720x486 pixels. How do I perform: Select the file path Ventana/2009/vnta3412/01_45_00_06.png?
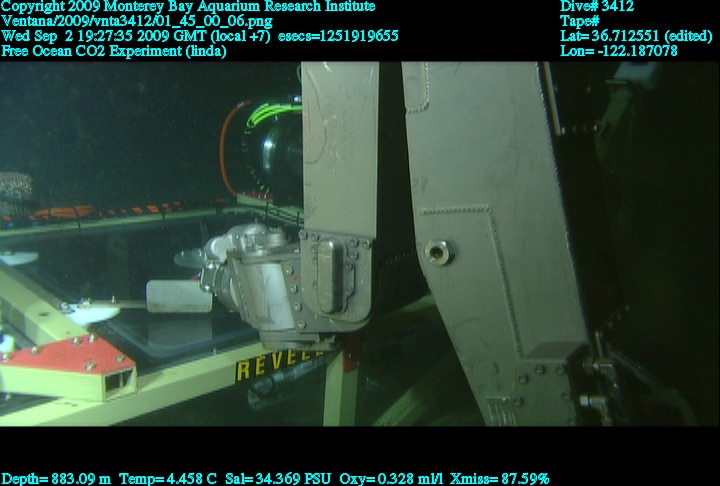137,21
